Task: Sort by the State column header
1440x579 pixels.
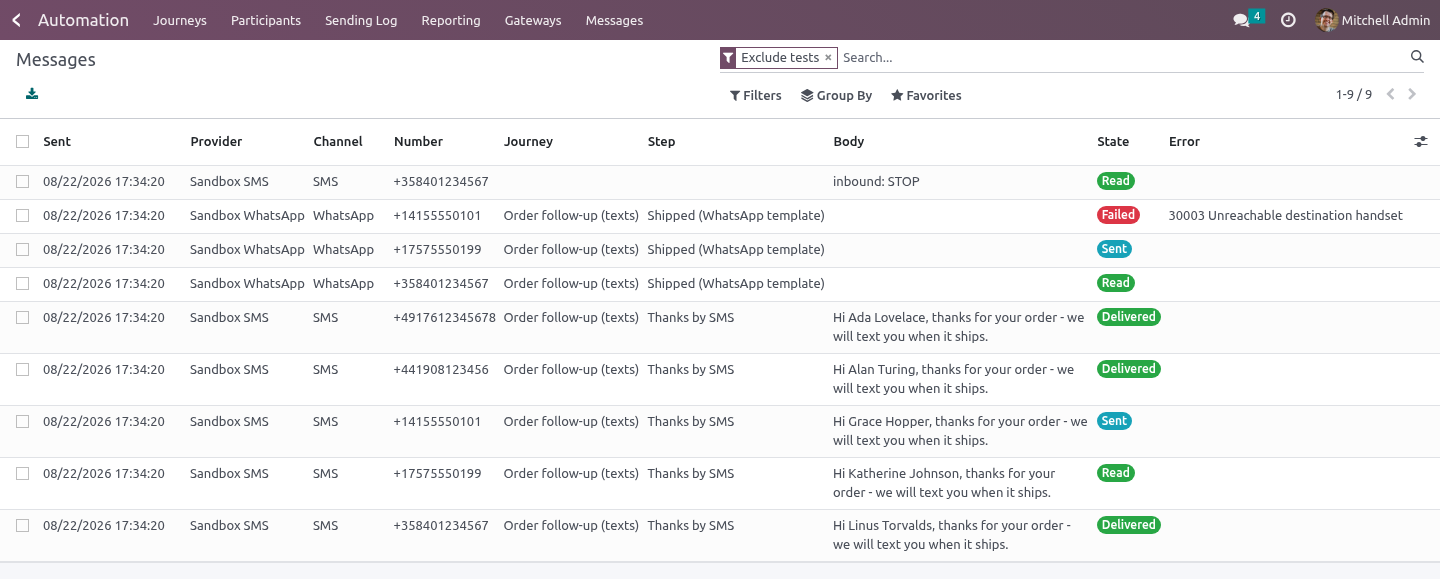Action: [1113, 142]
